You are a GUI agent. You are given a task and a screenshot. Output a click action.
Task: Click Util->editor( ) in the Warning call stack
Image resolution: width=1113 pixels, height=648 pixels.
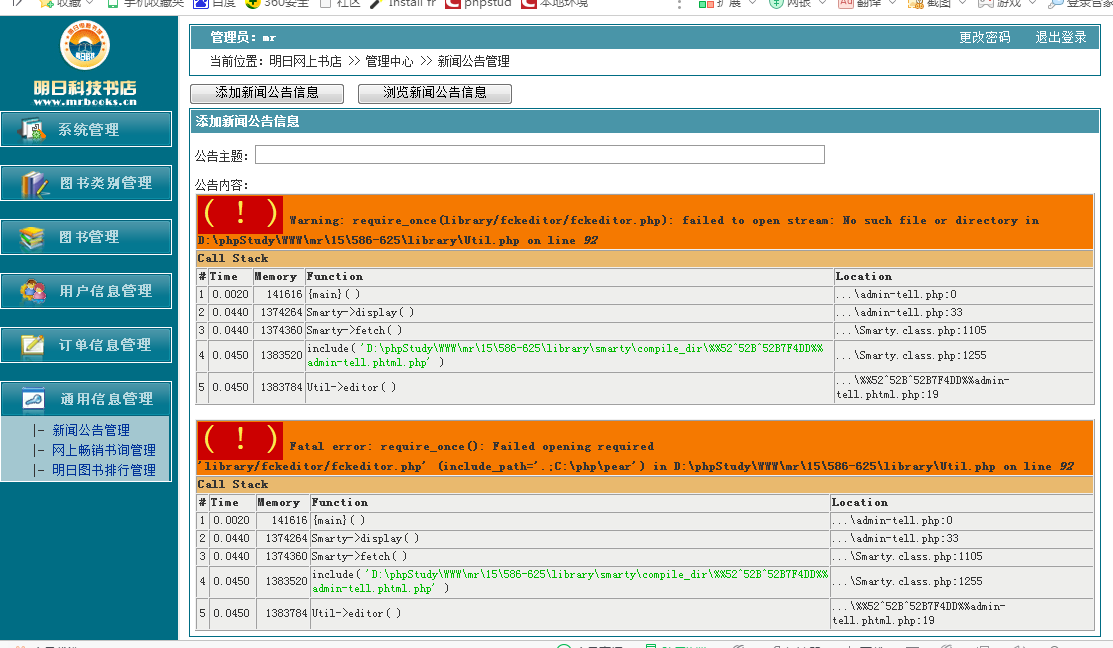(x=351, y=388)
